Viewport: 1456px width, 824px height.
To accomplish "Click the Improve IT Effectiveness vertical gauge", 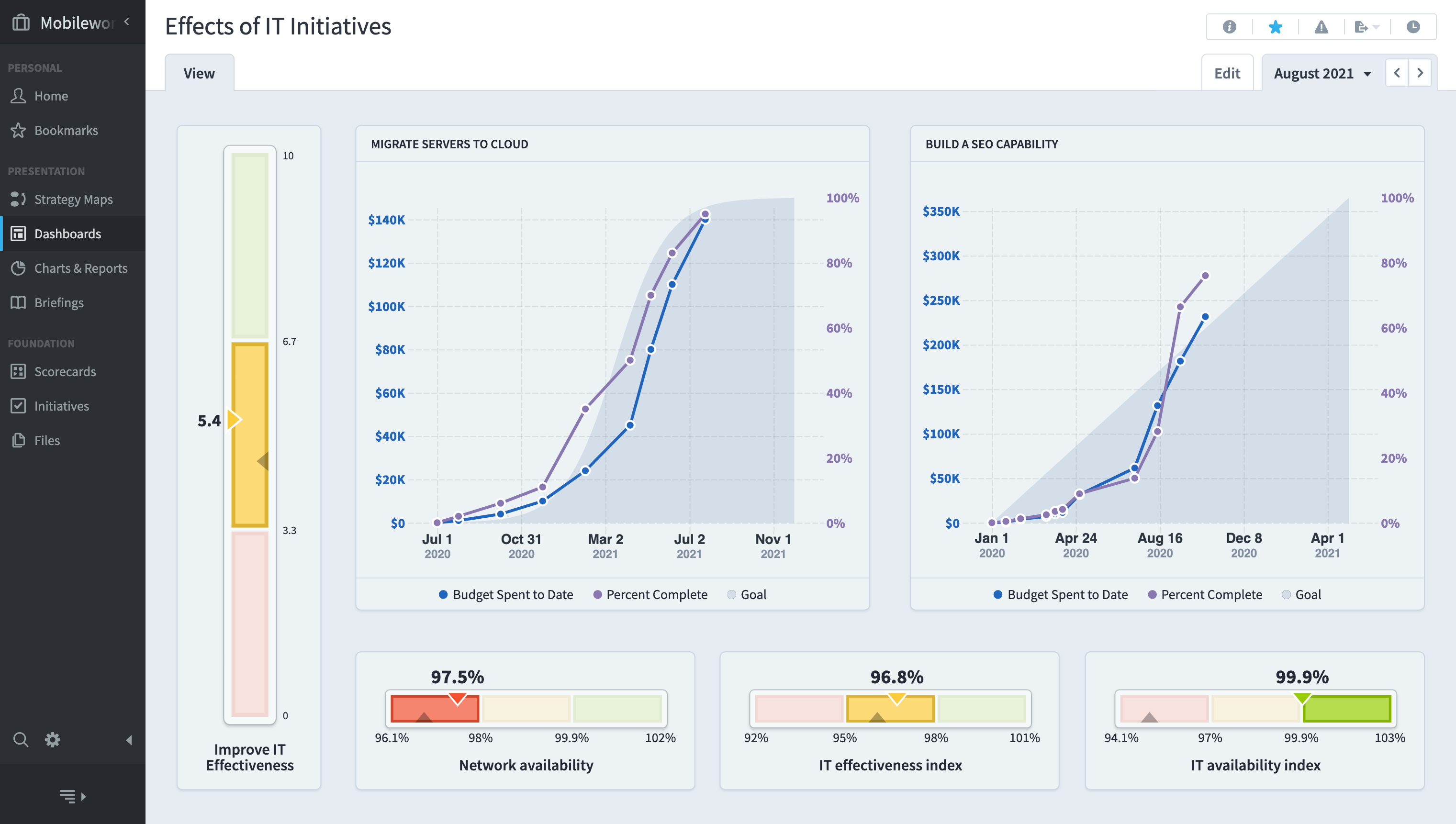I will click(x=250, y=434).
